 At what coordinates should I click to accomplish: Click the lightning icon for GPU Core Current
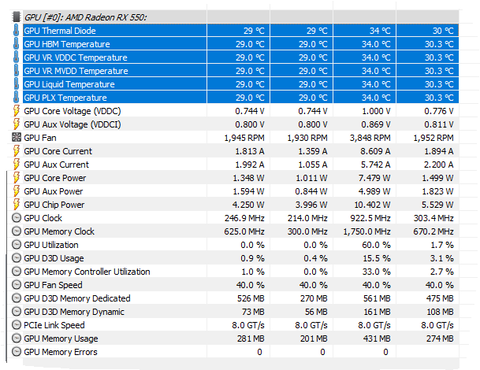tap(16, 151)
